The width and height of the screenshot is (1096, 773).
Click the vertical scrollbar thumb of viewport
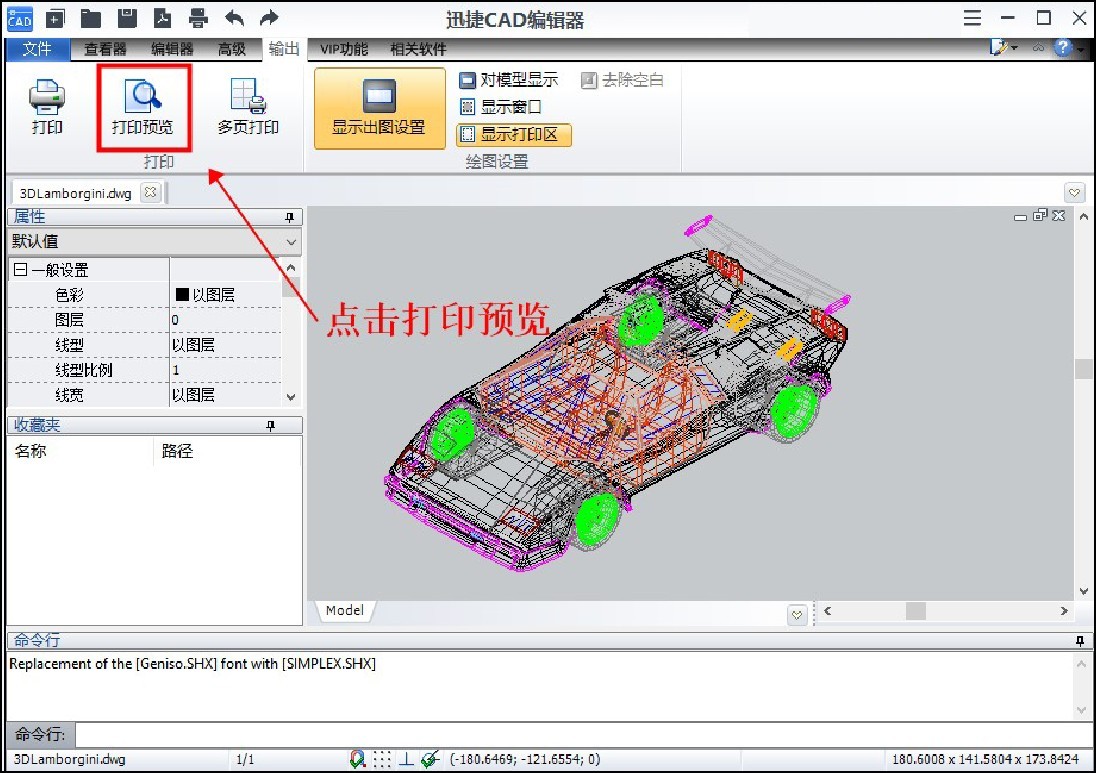point(1083,368)
